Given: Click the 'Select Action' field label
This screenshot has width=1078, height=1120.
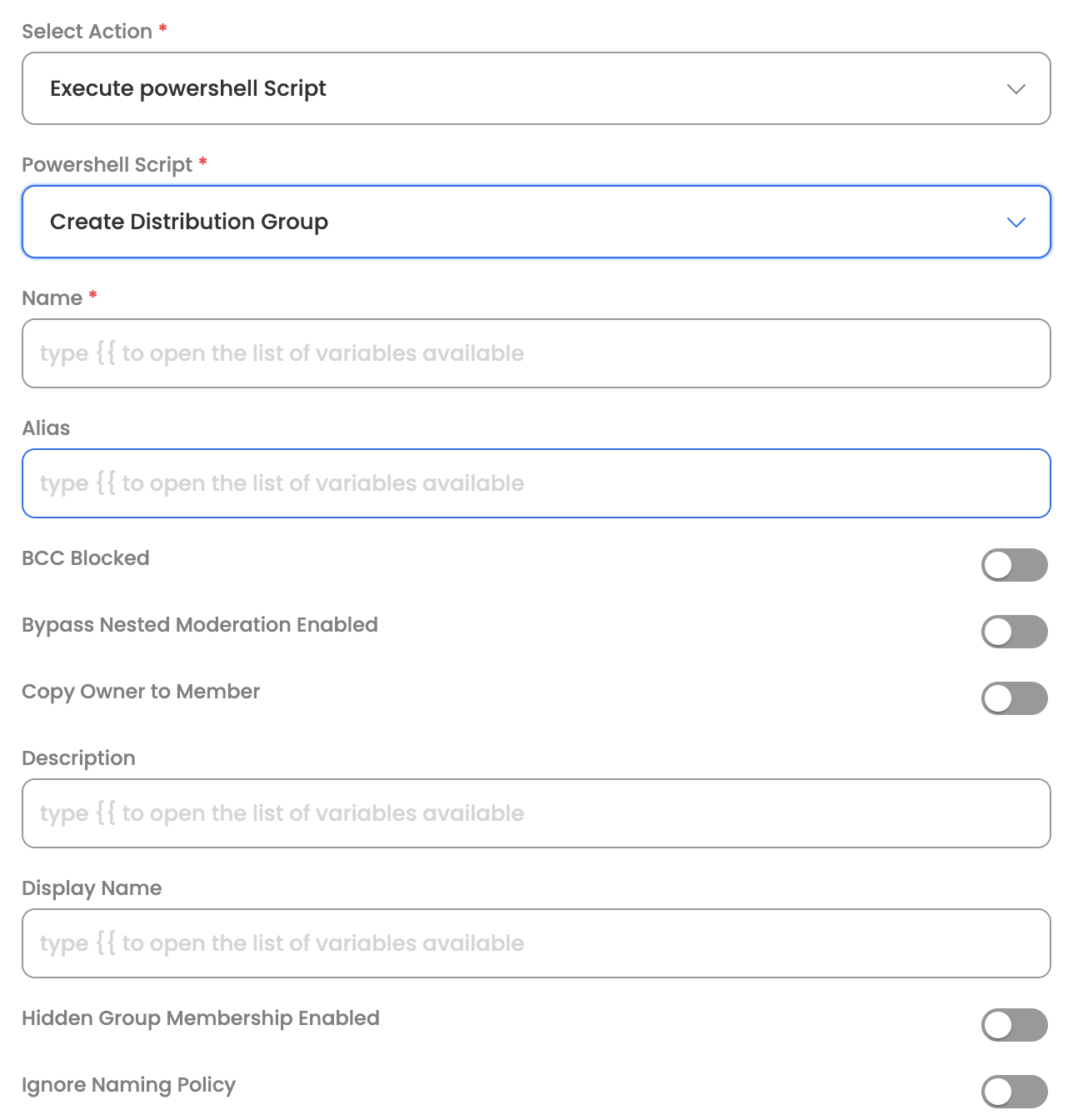Looking at the screenshot, I should click(x=87, y=32).
